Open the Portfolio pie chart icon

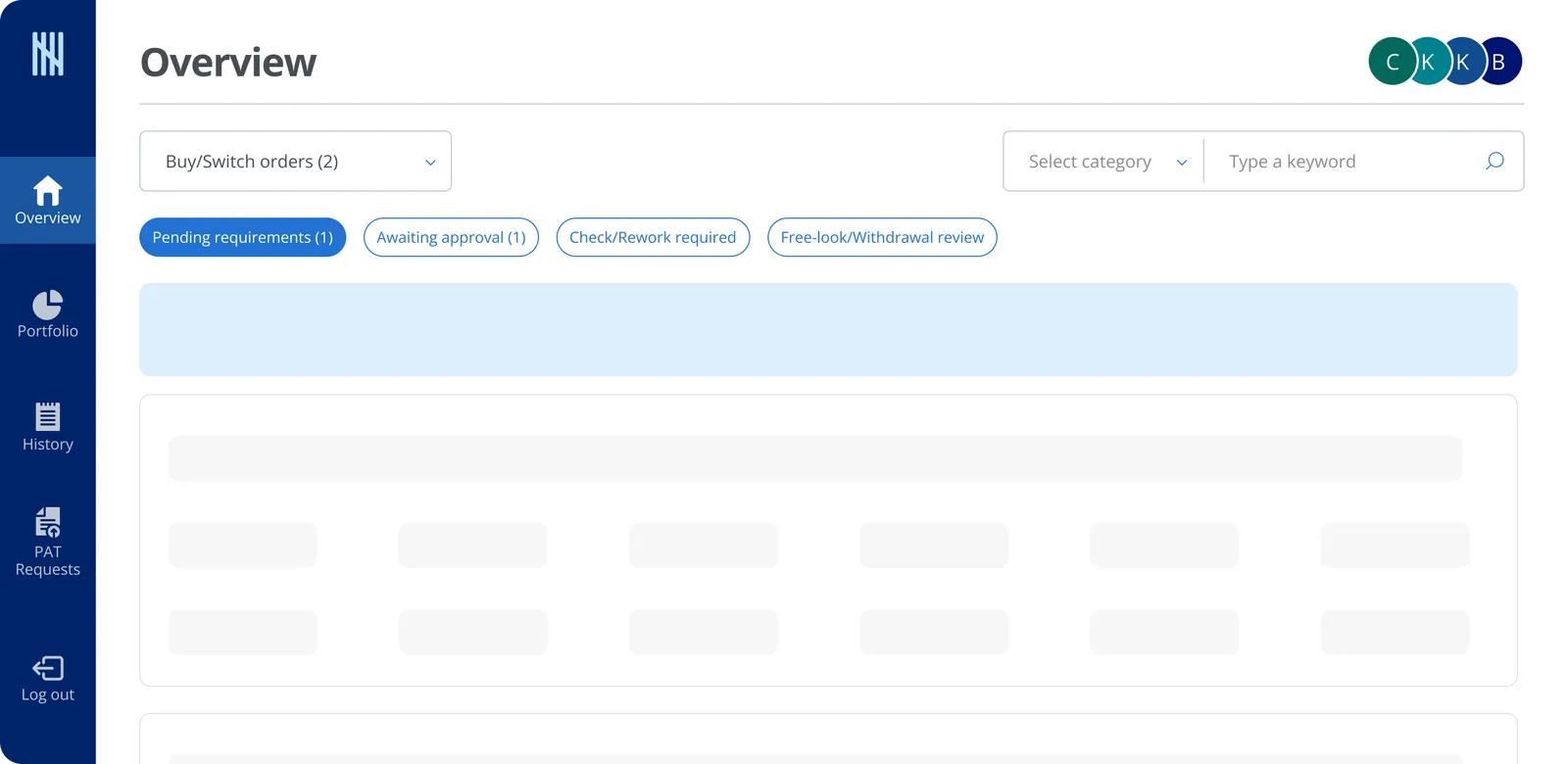47,305
